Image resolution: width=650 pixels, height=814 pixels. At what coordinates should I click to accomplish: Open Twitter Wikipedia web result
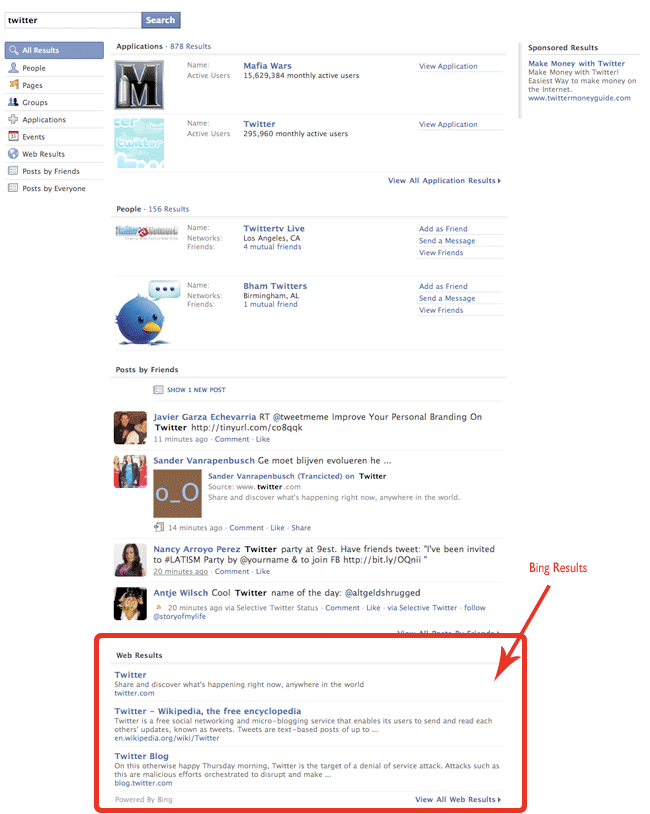[x=208, y=711]
